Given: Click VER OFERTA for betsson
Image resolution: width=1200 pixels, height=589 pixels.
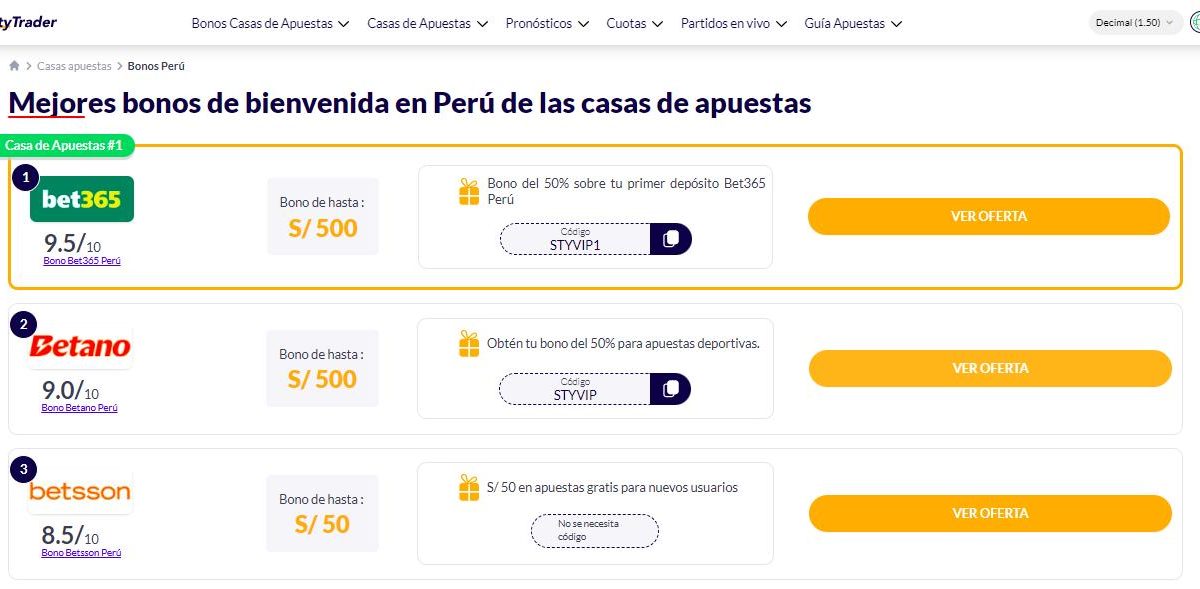Looking at the screenshot, I should 990,513.
